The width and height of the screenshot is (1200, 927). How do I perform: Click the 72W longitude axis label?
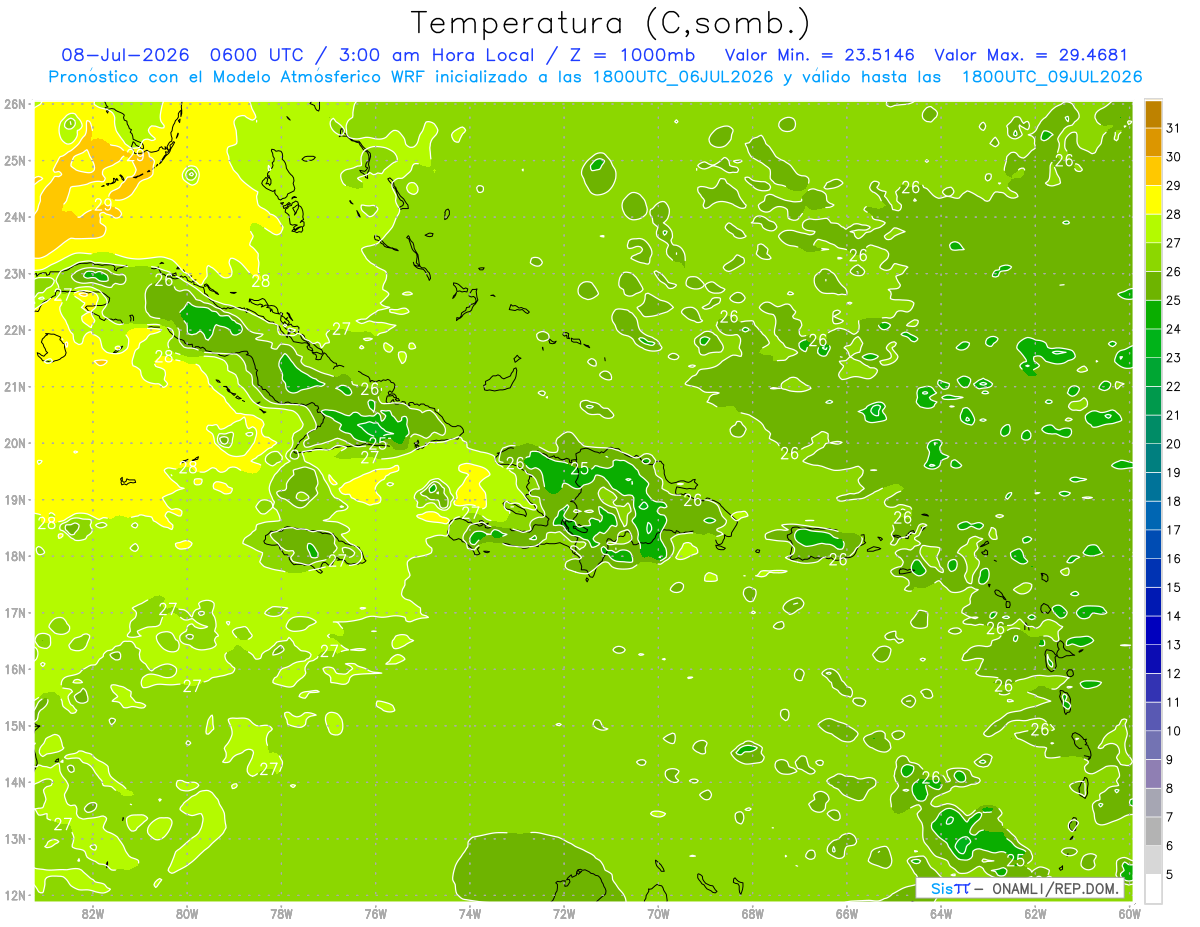(564, 914)
